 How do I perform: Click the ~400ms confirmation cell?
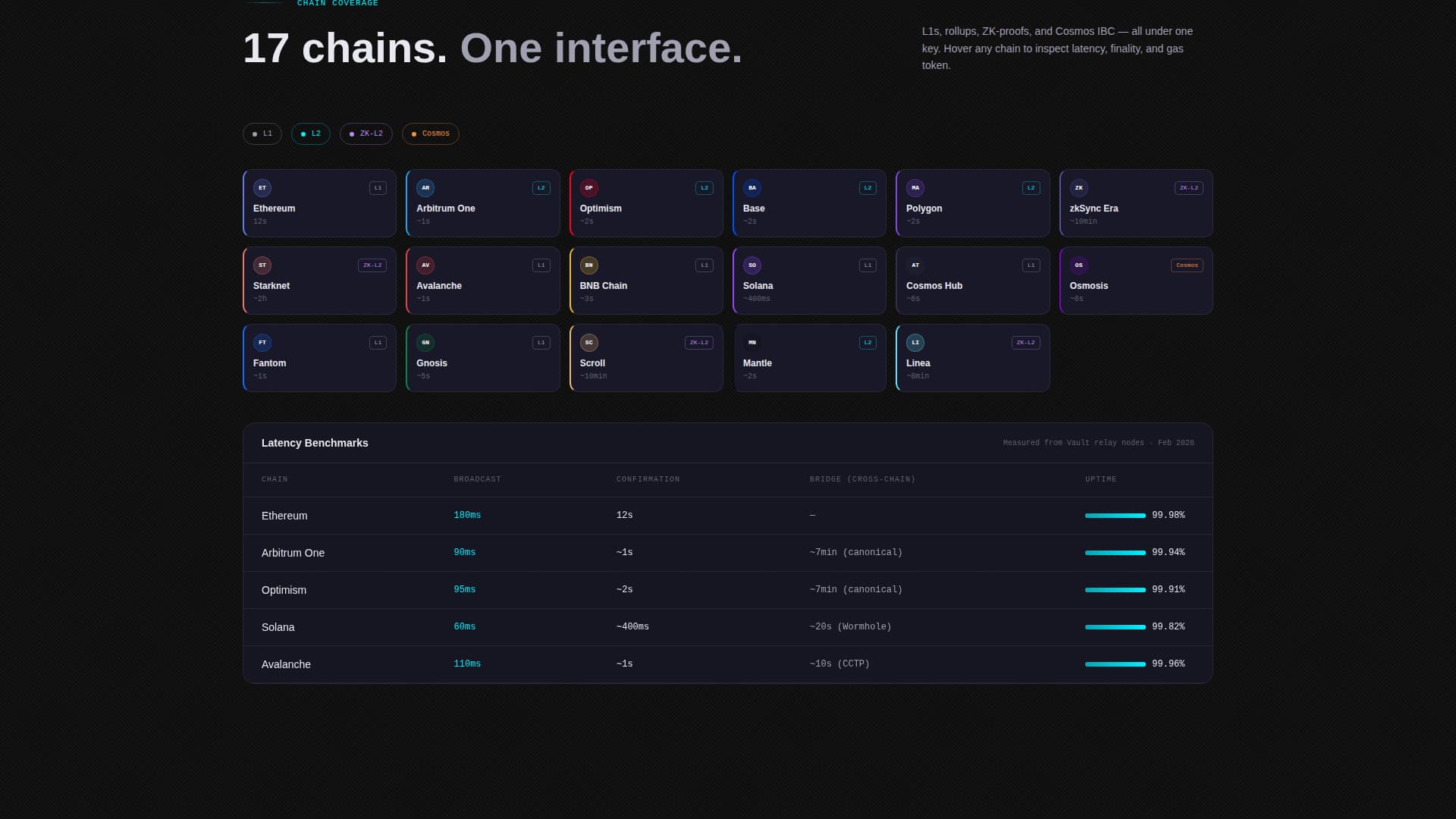(x=633, y=627)
